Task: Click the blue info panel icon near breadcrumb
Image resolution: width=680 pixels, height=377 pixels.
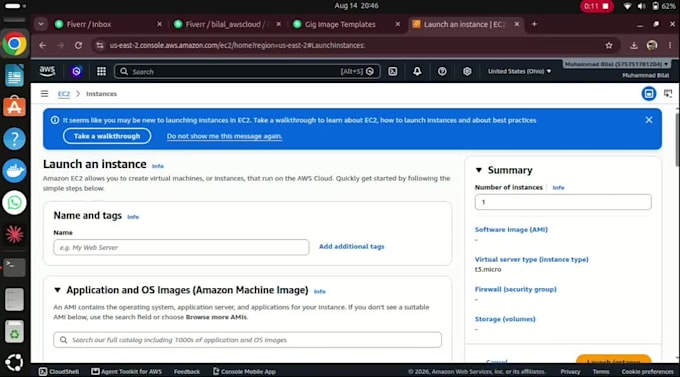Action: pos(649,93)
